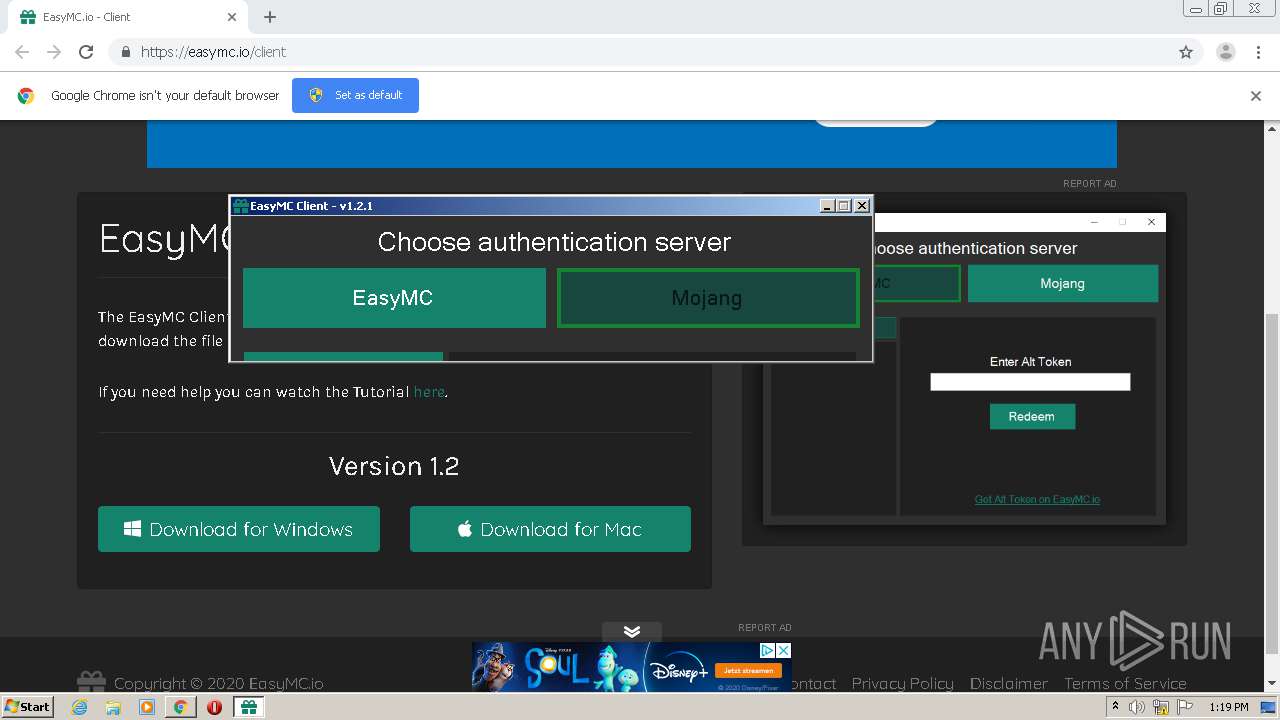Open Chrome profile avatar
Viewport: 1280px width, 720px height.
(1226, 52)
